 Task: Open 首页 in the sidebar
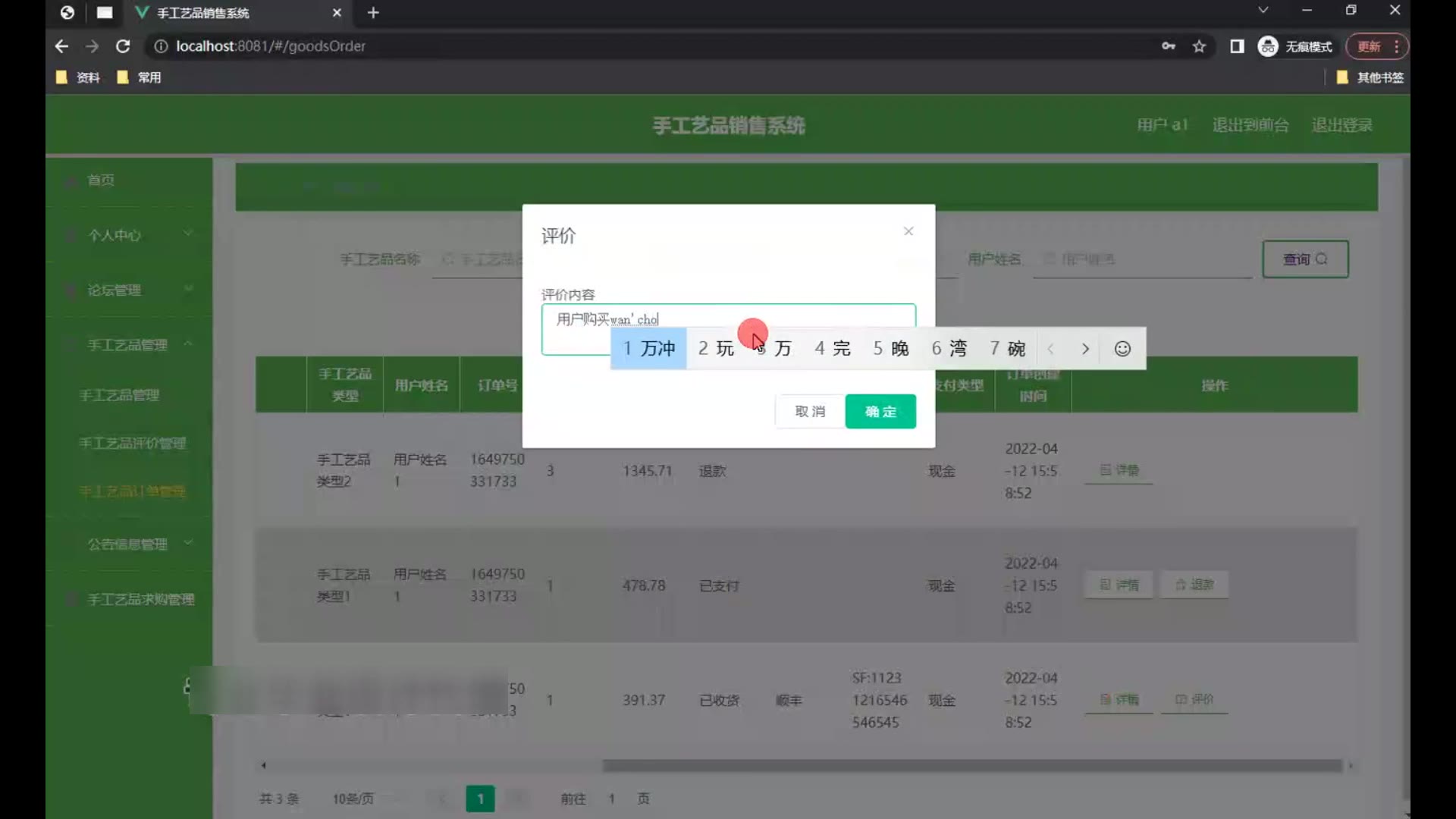[101, 180]
